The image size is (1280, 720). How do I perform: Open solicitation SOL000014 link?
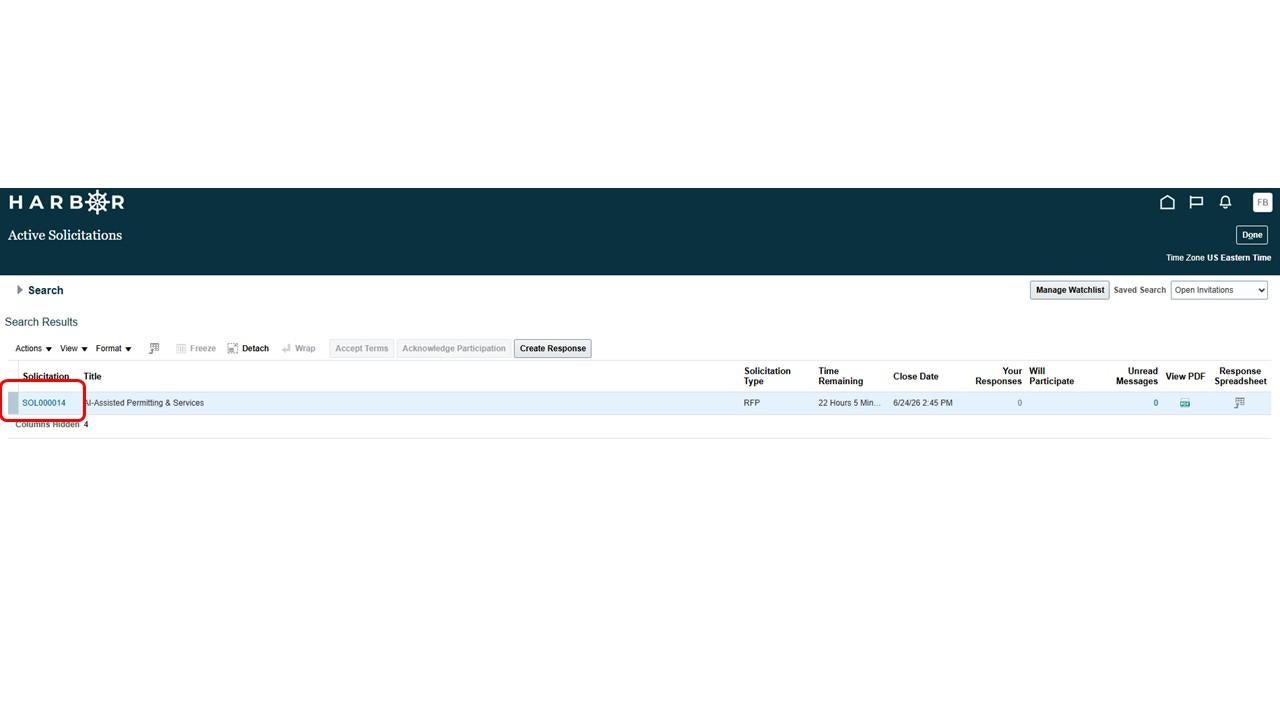(x=44, y=403)
